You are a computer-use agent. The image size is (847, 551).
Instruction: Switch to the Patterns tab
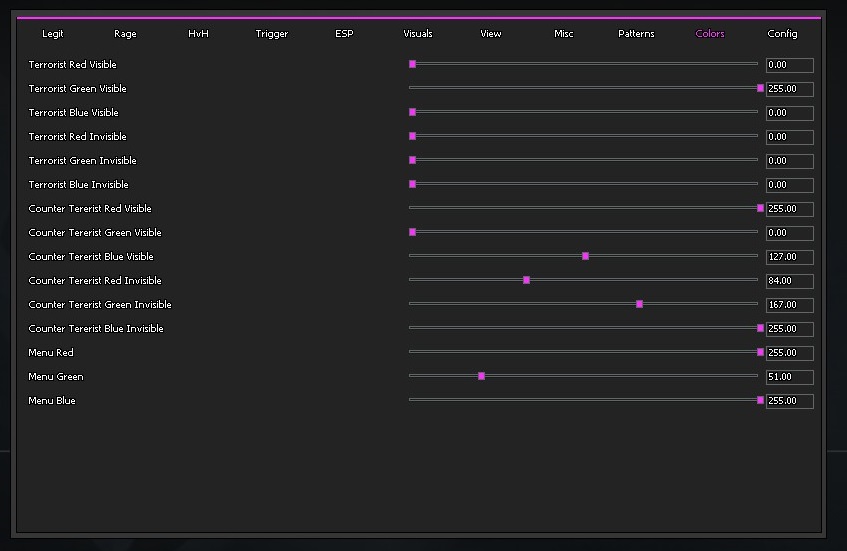pos(636,34)
